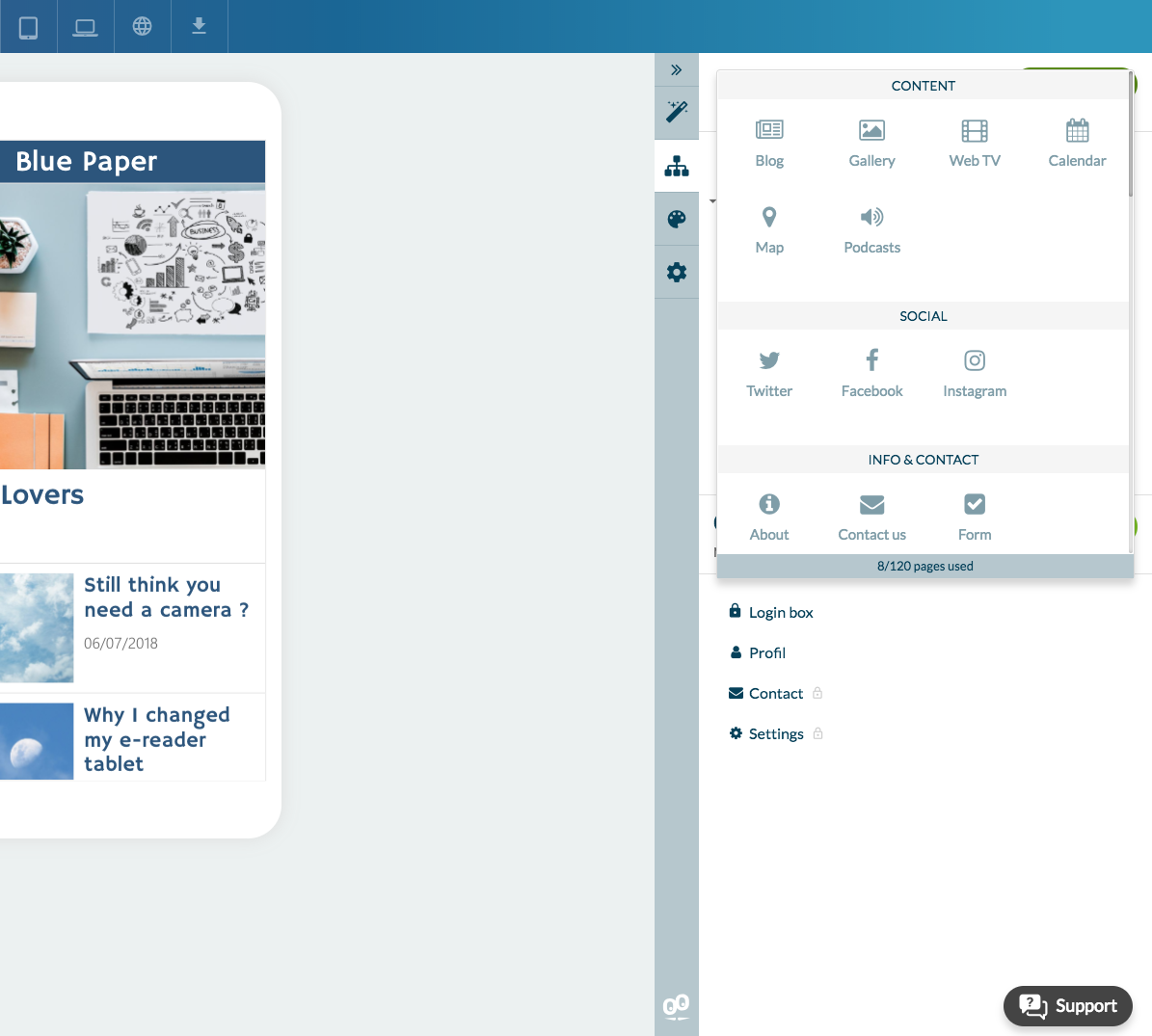Open the magic wand sidebar tab
1152x1036 pixels.
(x=677, y=112)
